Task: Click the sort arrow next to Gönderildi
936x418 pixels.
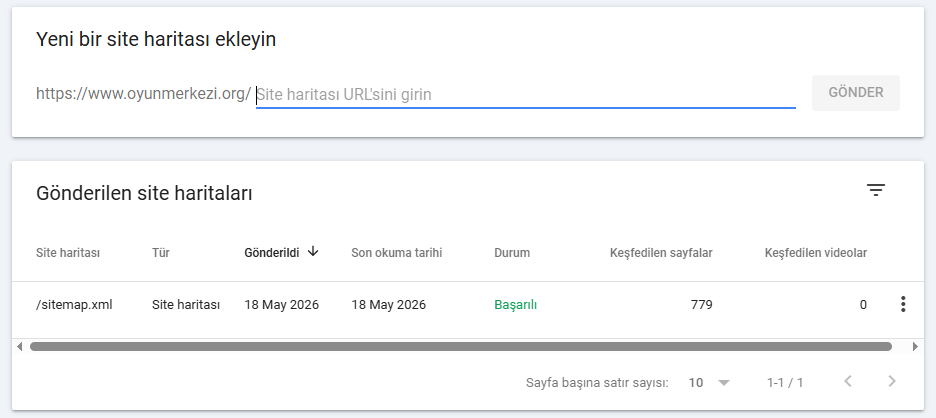Action: pyautogui.click(x=313, y=252)
